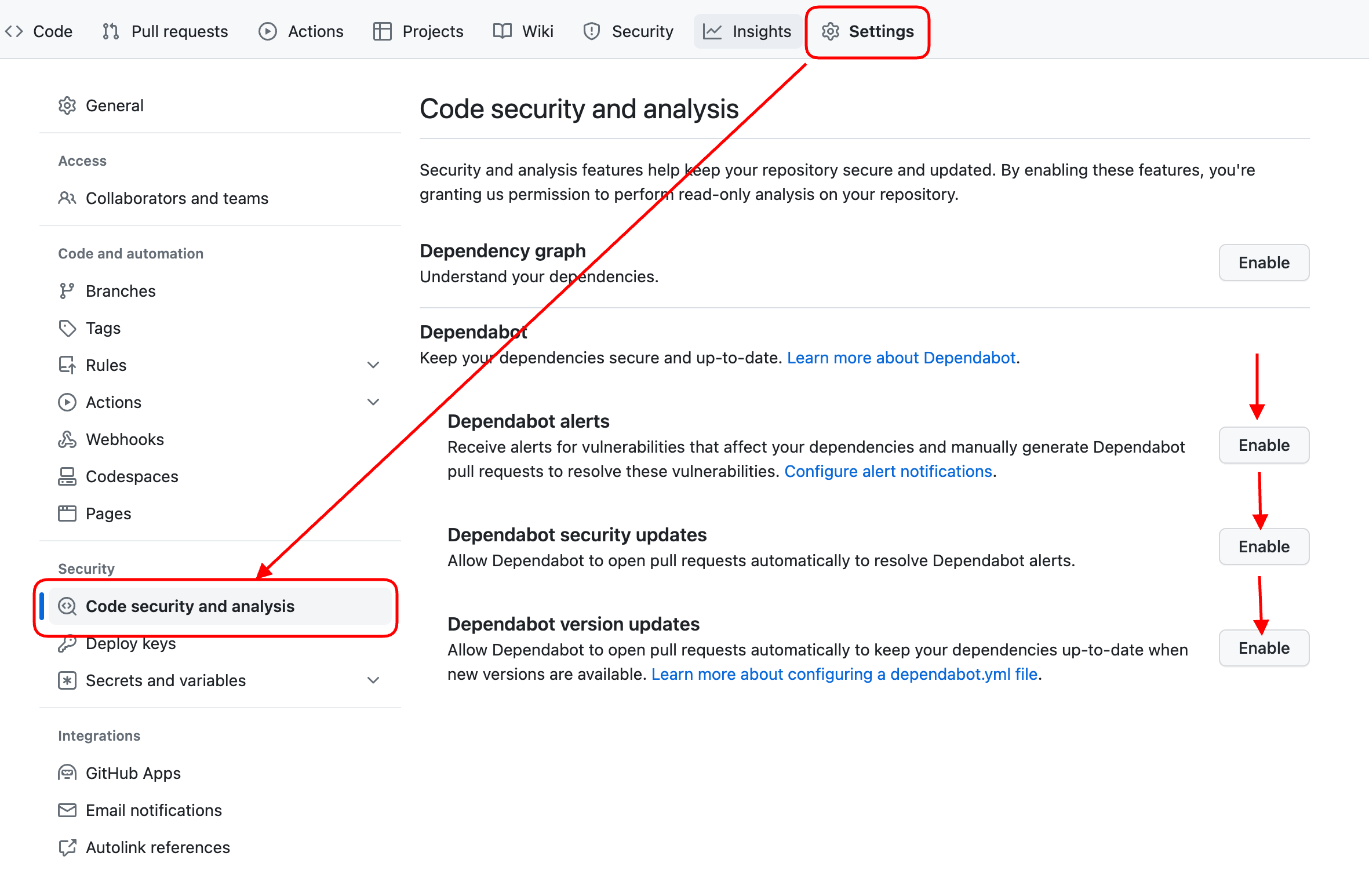The height and width of the screenshot is (896, 1369).
Task: Select Collaborators and teams
Action: (220, 198)
